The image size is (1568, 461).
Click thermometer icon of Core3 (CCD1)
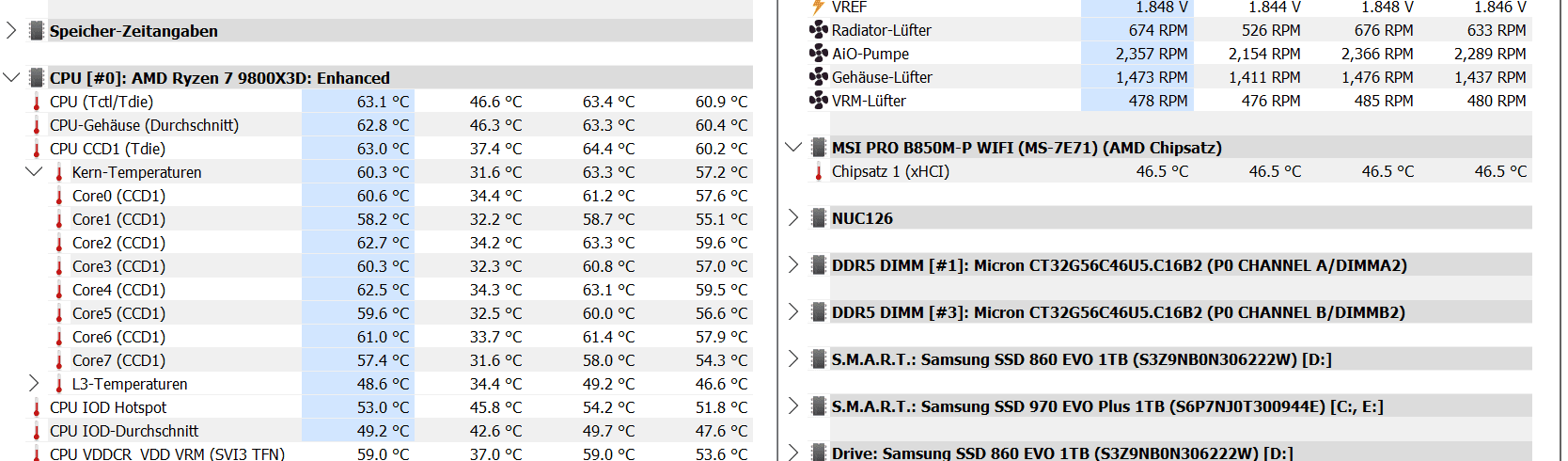click(59, 266)
